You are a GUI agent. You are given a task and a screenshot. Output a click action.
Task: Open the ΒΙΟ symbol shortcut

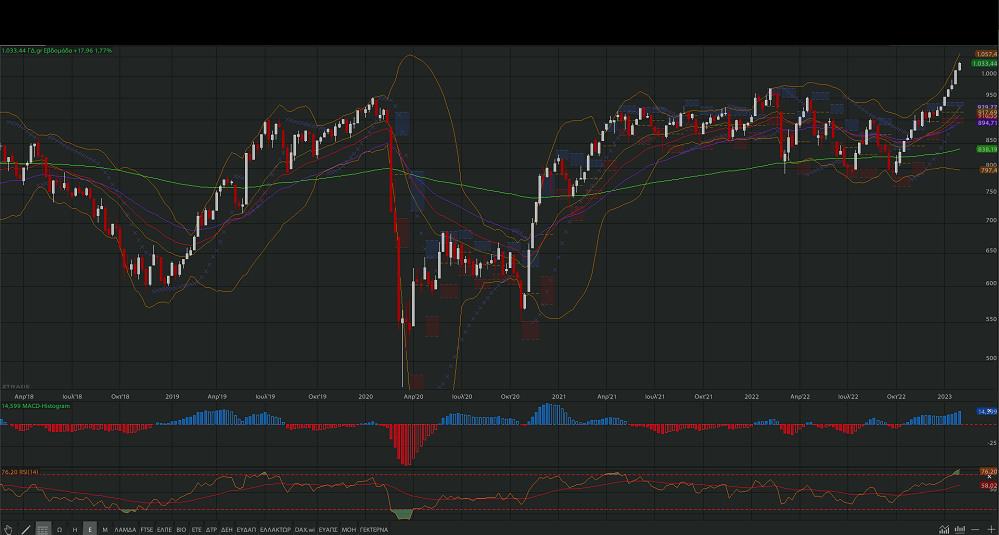pyautogui.click(x=181, y=529)
